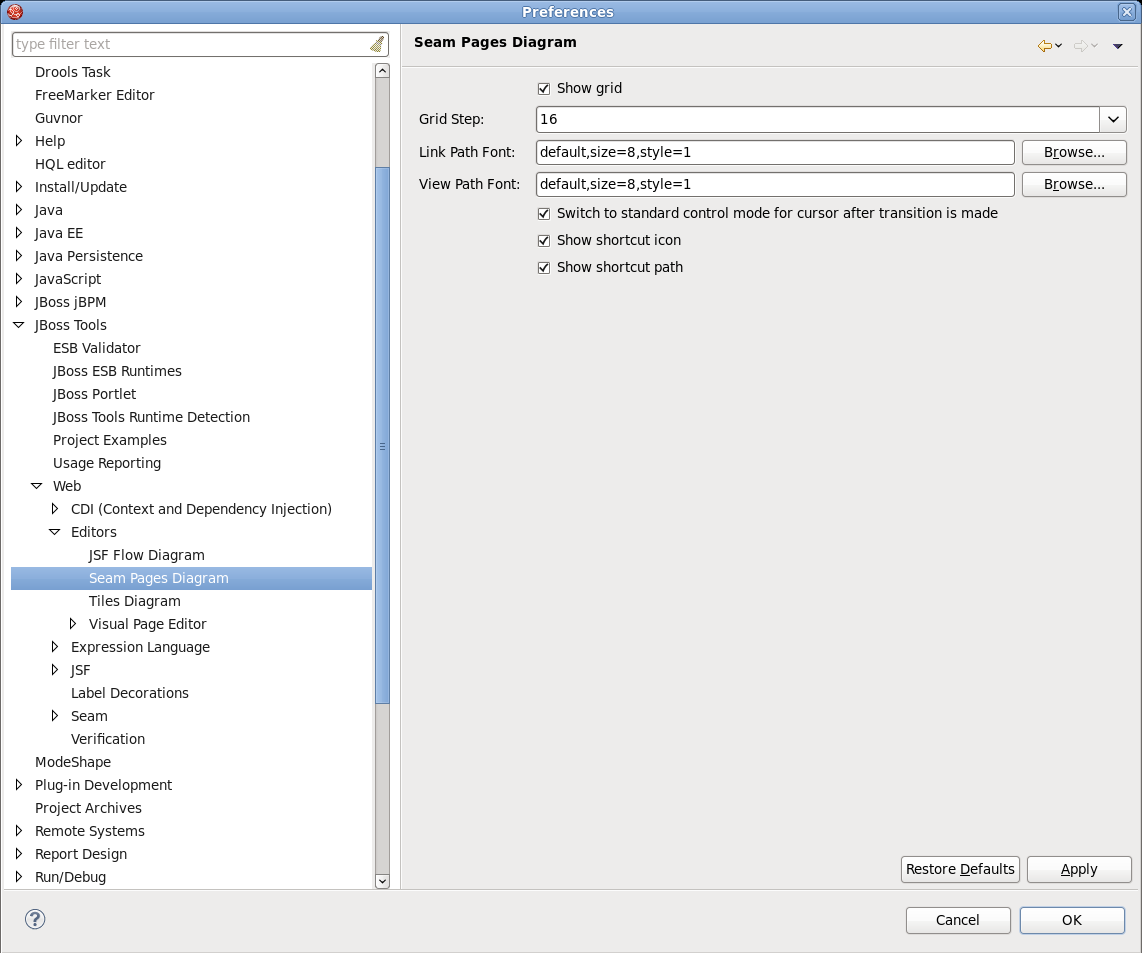Image resolution: width=1142 pixels, height=954 pixels.
Task: Click the grayed forward navigation arrow
Action: pos(1080,45)
